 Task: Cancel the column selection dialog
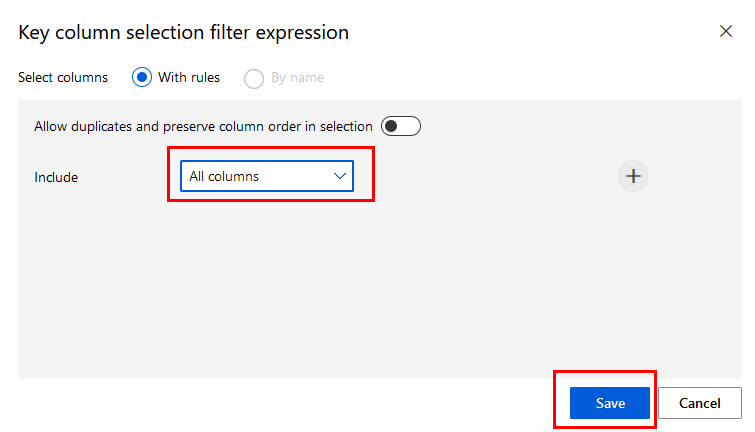(699, 403)
